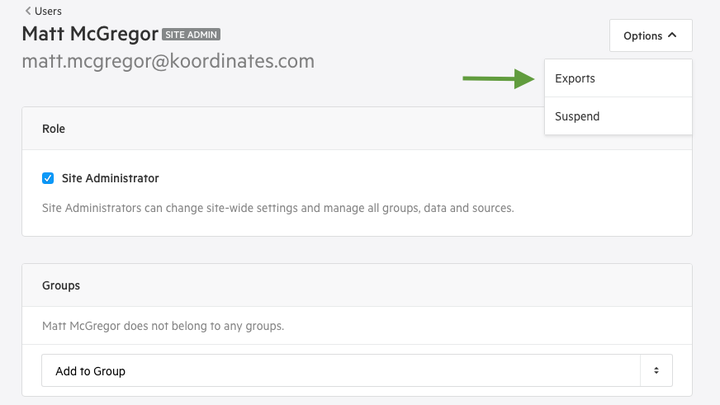Select Exports from the Options menu

618,78
